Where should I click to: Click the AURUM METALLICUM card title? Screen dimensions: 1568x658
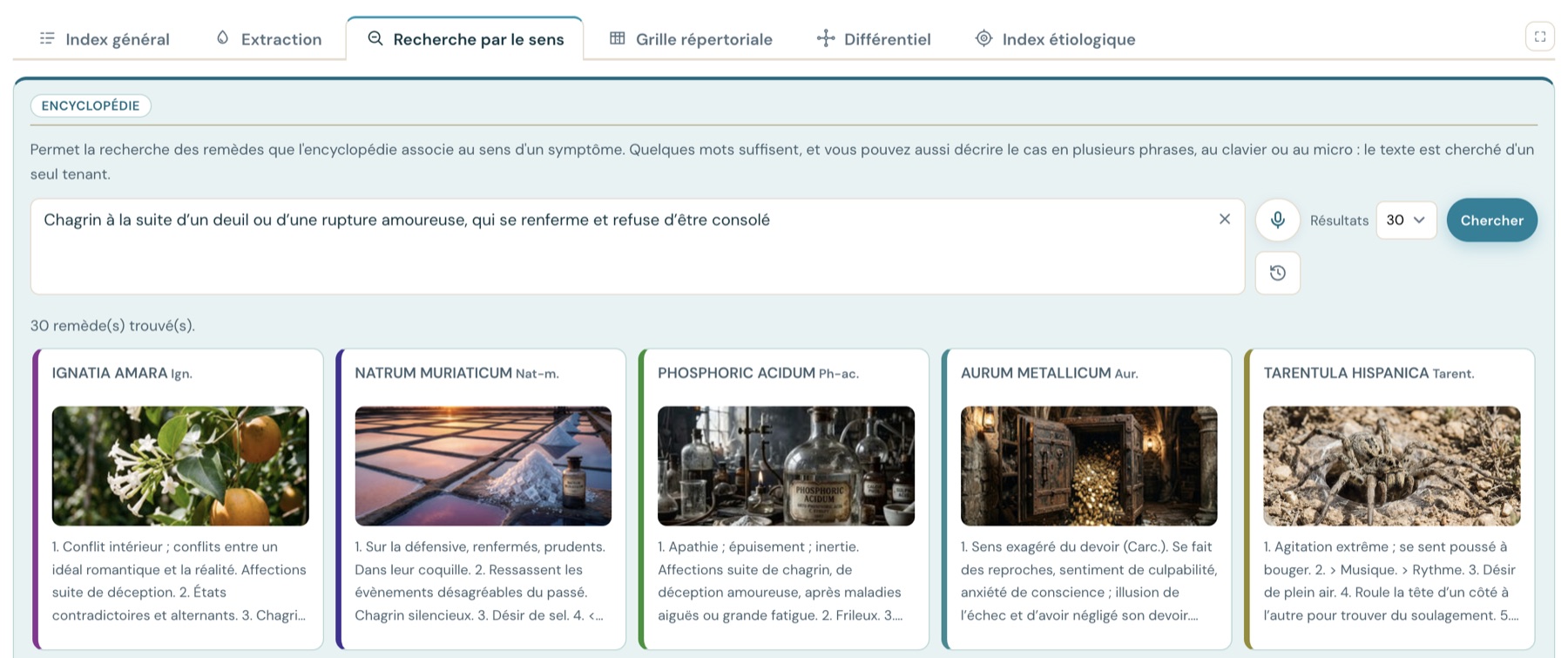click(1036, 373)
